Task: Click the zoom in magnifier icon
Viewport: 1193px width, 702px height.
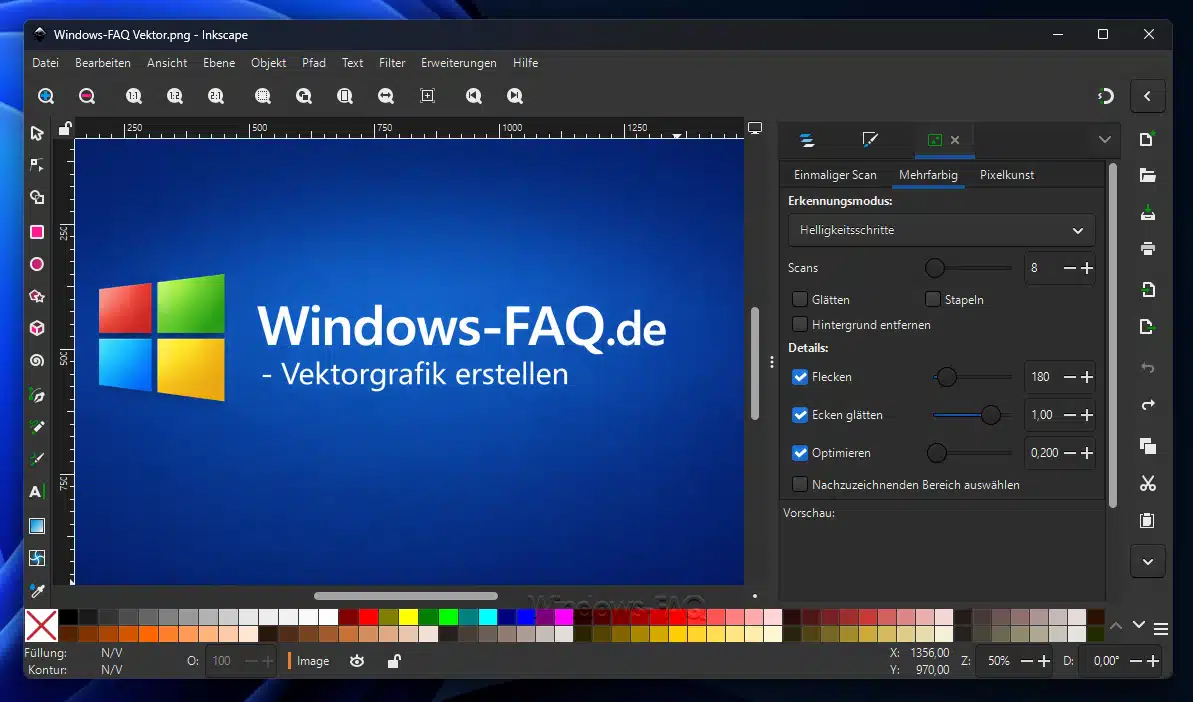Action: tap(46, 96)
